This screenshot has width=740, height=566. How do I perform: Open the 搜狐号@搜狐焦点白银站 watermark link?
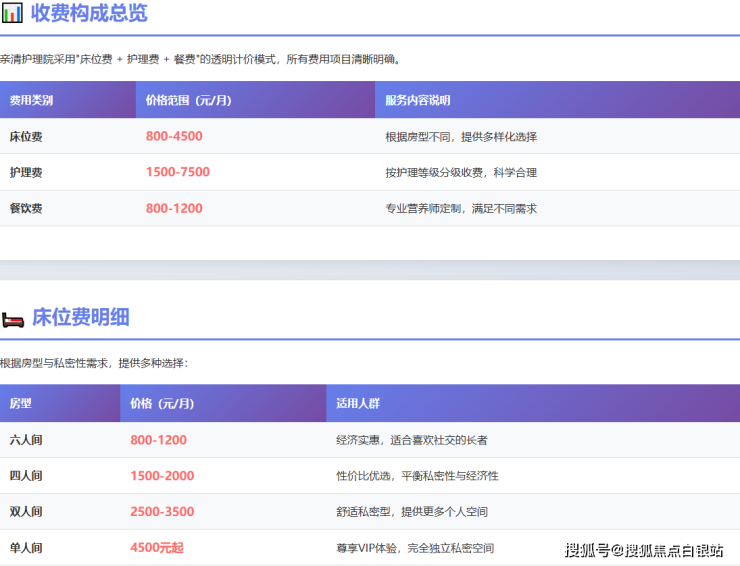[x=644, y=550]
